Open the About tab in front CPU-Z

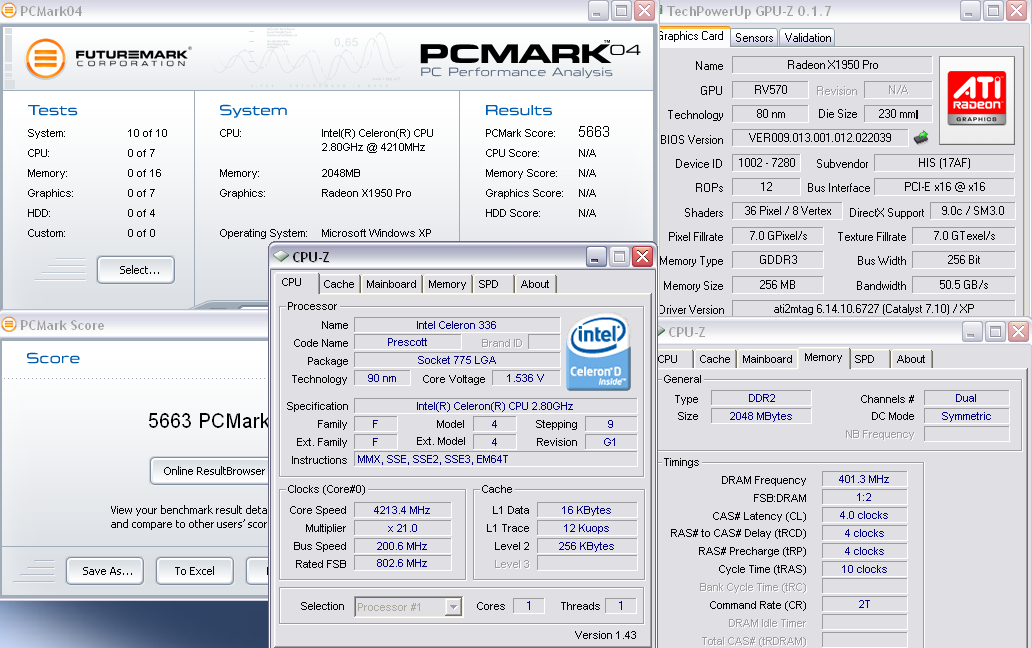534,284
